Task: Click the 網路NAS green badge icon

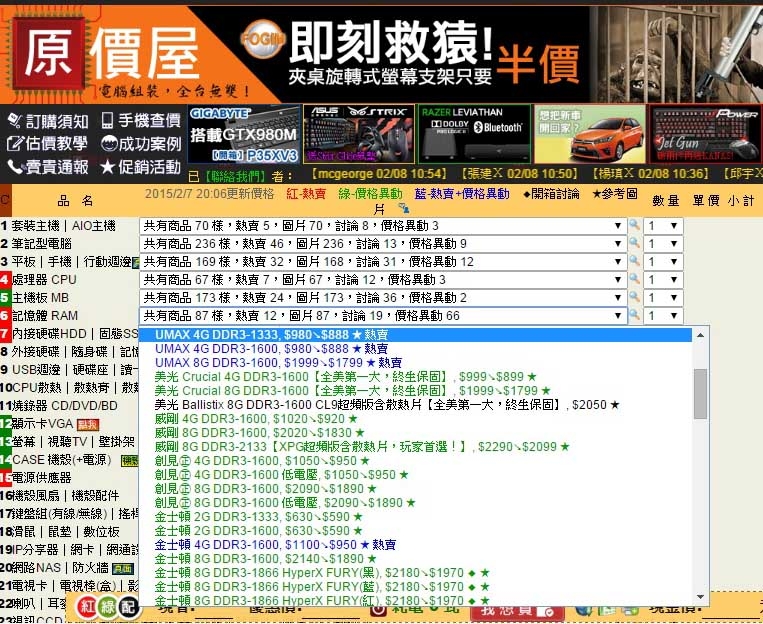Action: click(x=123, y=569)
